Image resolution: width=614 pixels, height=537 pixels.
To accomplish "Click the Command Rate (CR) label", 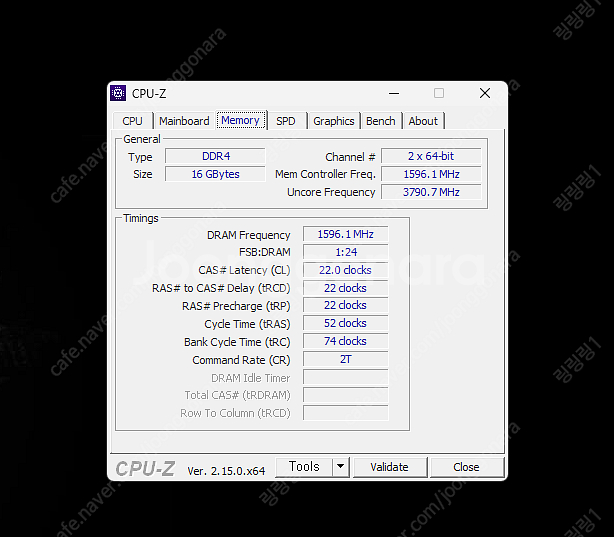I will 241,360.
